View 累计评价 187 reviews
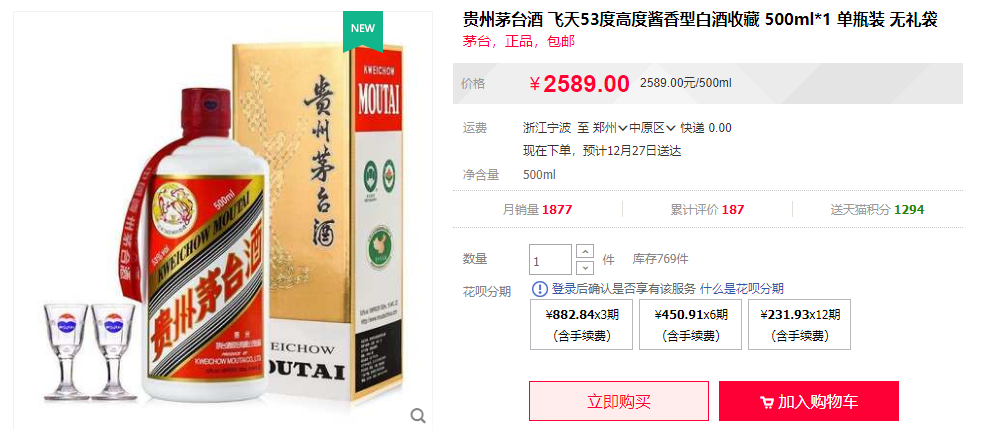The image size is (981, 430). (707, 210)
